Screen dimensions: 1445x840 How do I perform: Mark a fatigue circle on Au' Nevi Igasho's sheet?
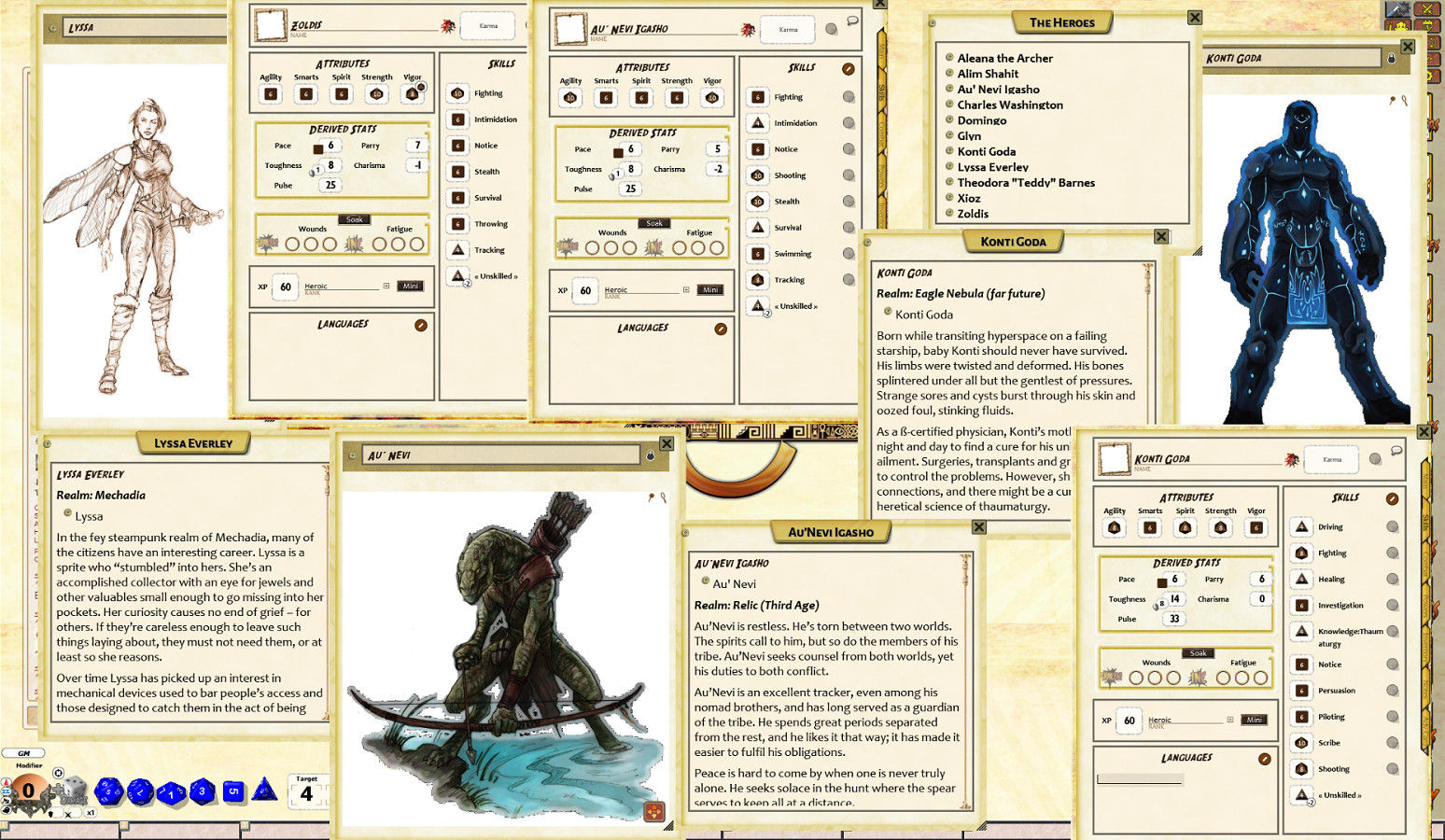coord(679,248)
